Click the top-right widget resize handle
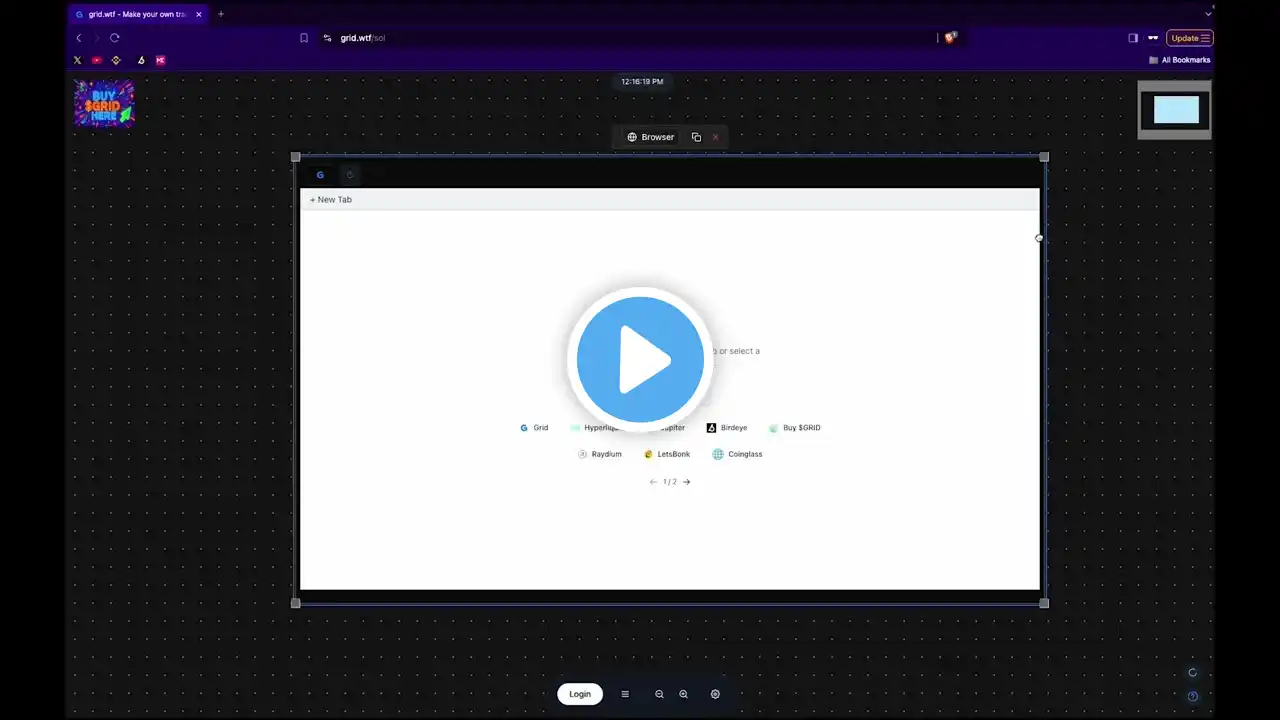Viewport: 1280px width, 720px height. coord(1044,157)
